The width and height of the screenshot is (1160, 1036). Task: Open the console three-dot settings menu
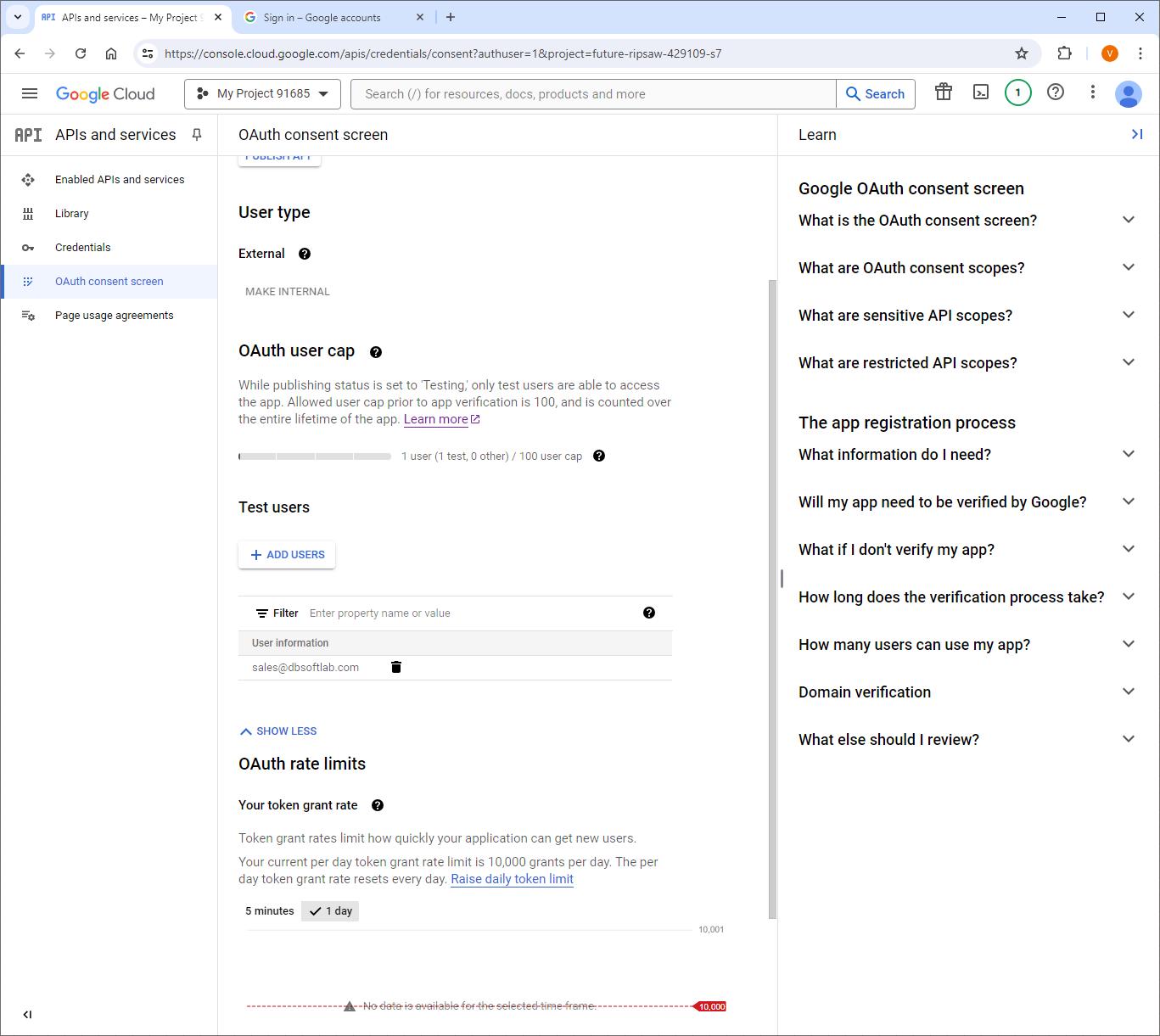[x=1093, y=92]
